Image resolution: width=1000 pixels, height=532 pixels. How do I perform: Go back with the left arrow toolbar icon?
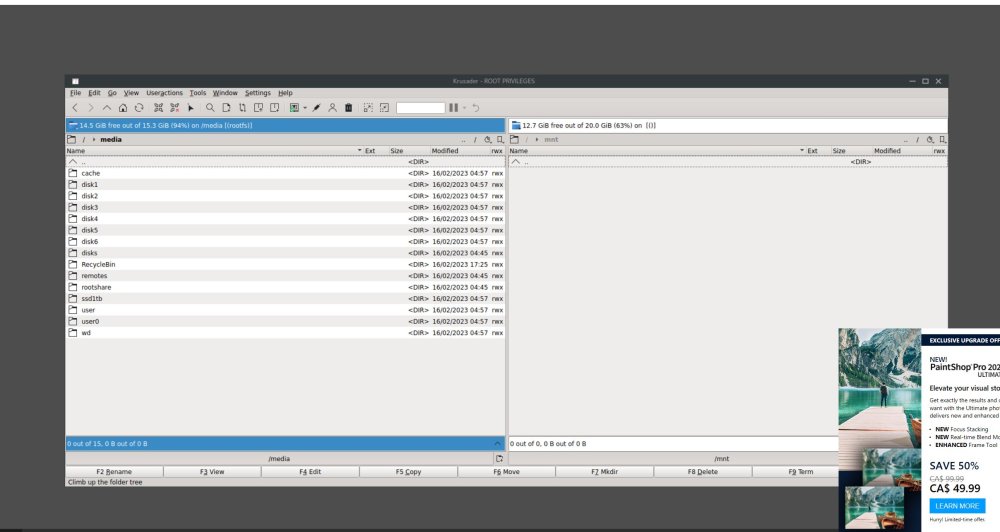point(75,108)
